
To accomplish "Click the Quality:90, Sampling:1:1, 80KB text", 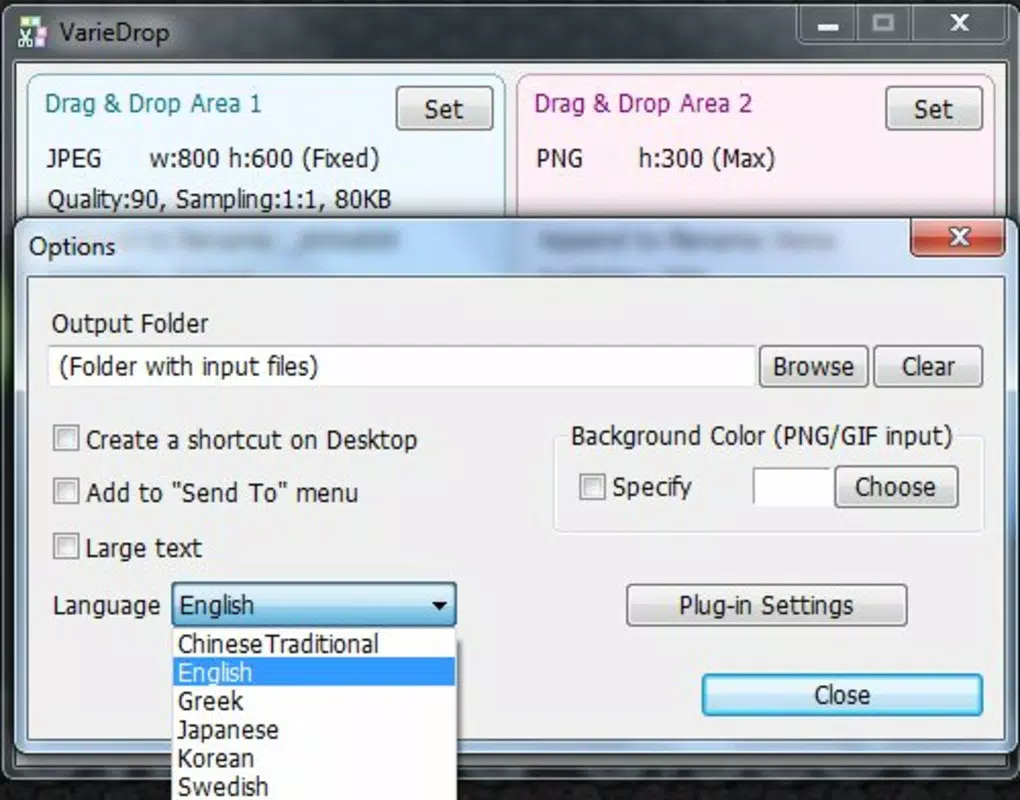I will coord(219,199).
